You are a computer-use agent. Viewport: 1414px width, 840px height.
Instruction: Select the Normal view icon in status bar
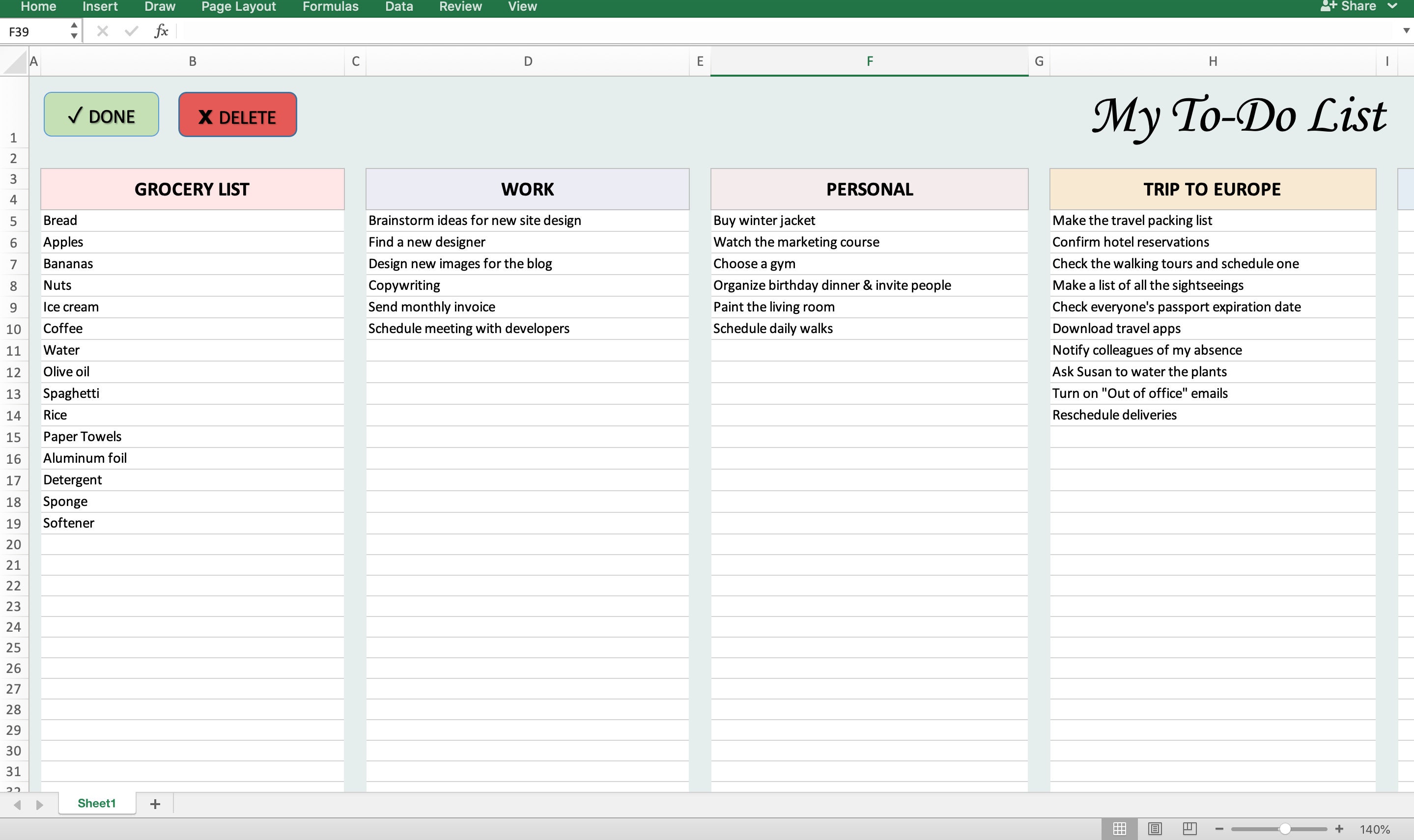point(1119,828)
